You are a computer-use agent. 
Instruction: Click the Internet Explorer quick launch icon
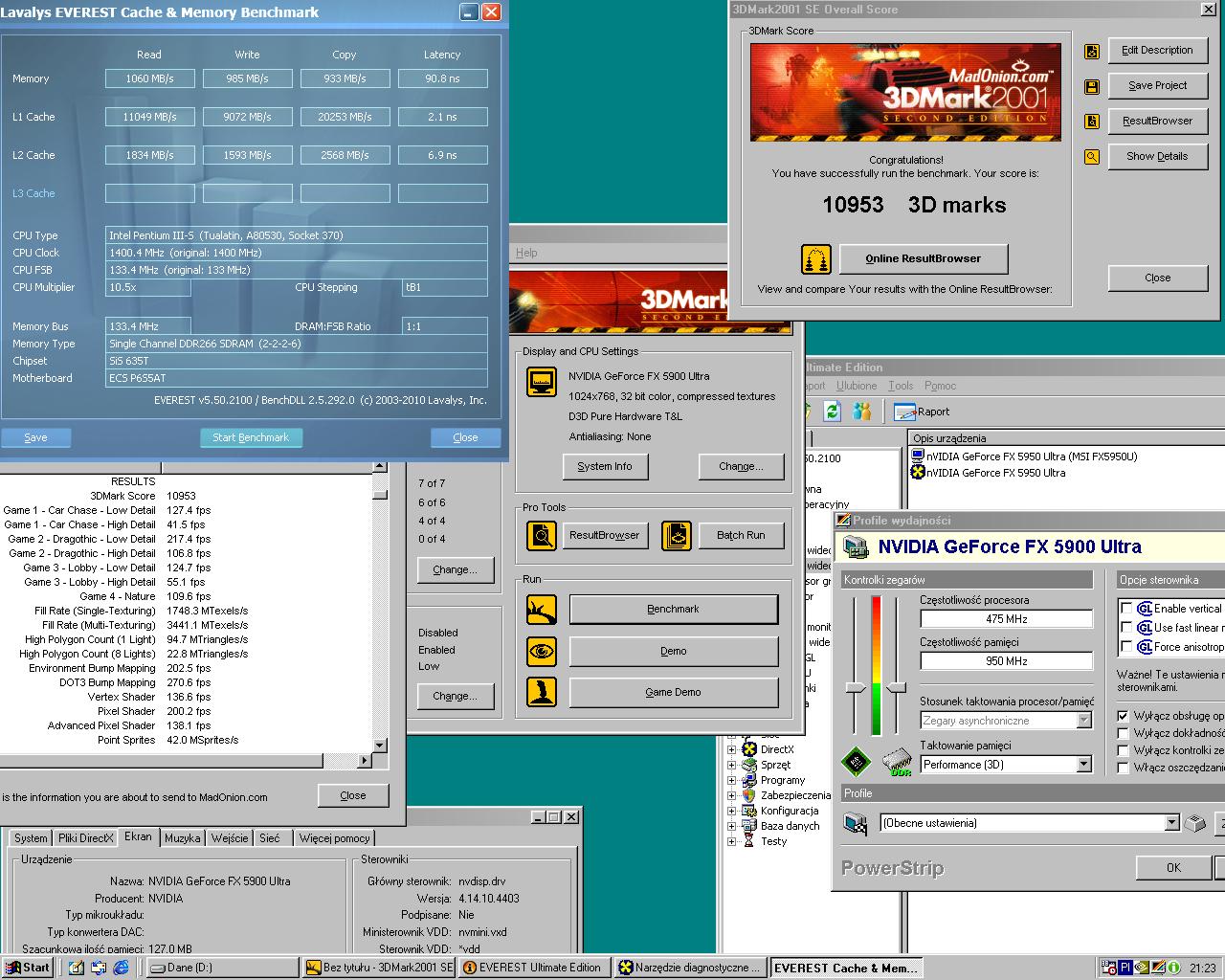122,968
